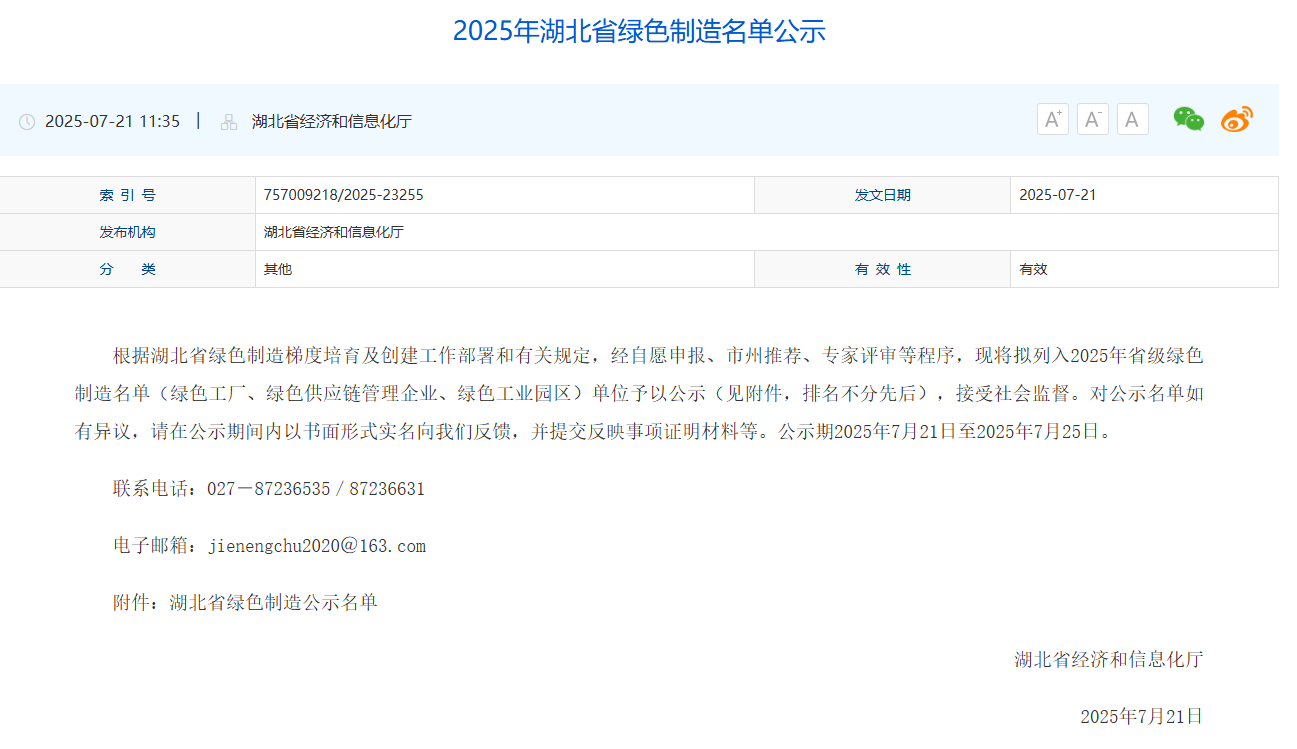The image size is (1297, 749).
Task: Select the 索引号 table header cell
Action: pos(128,194)
